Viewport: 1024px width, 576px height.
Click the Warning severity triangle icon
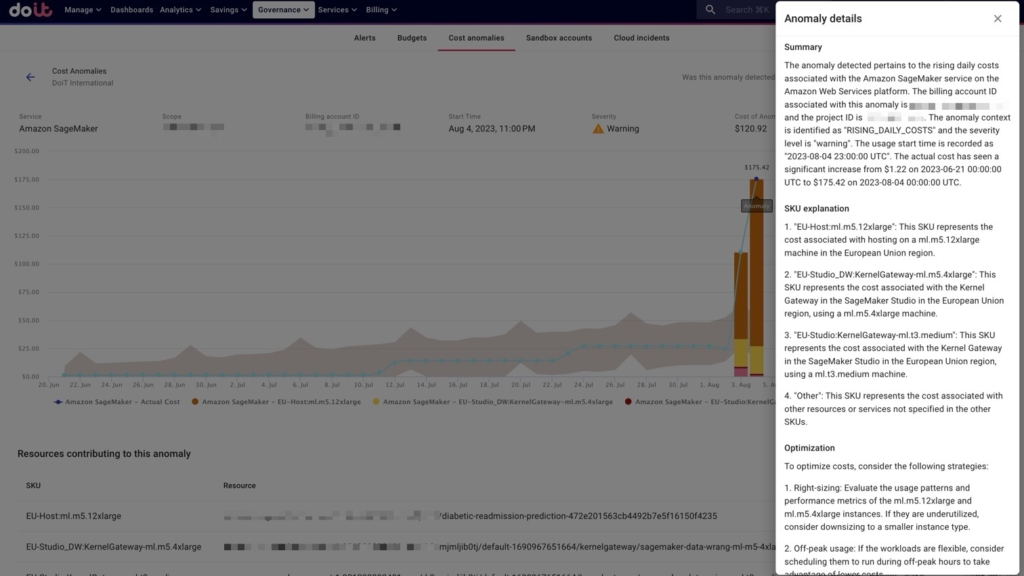click(598, 129)
